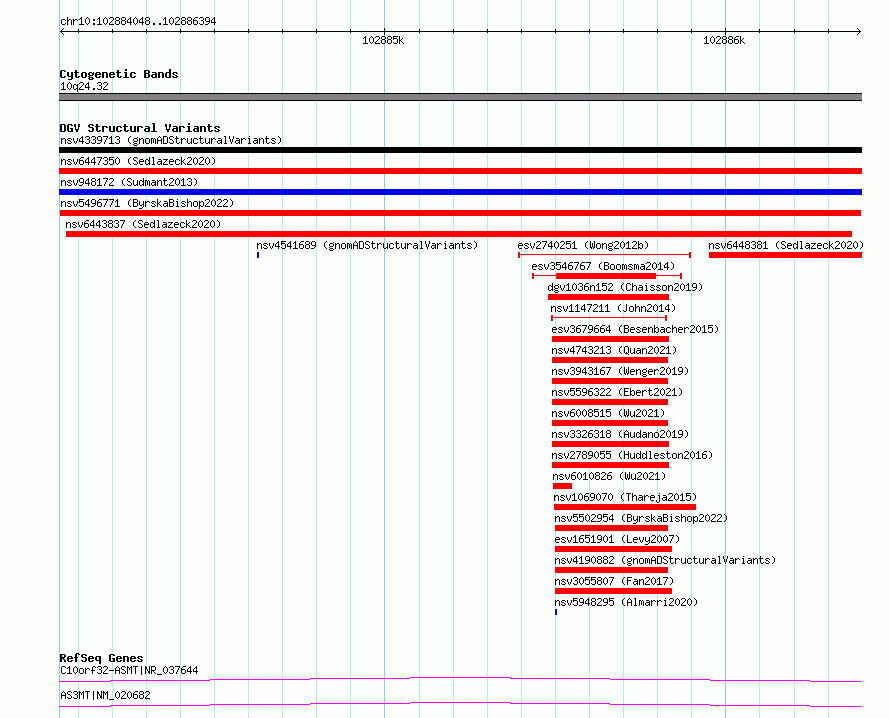
Task: Click the 102886k ruler position
Action: click(724, 40)
